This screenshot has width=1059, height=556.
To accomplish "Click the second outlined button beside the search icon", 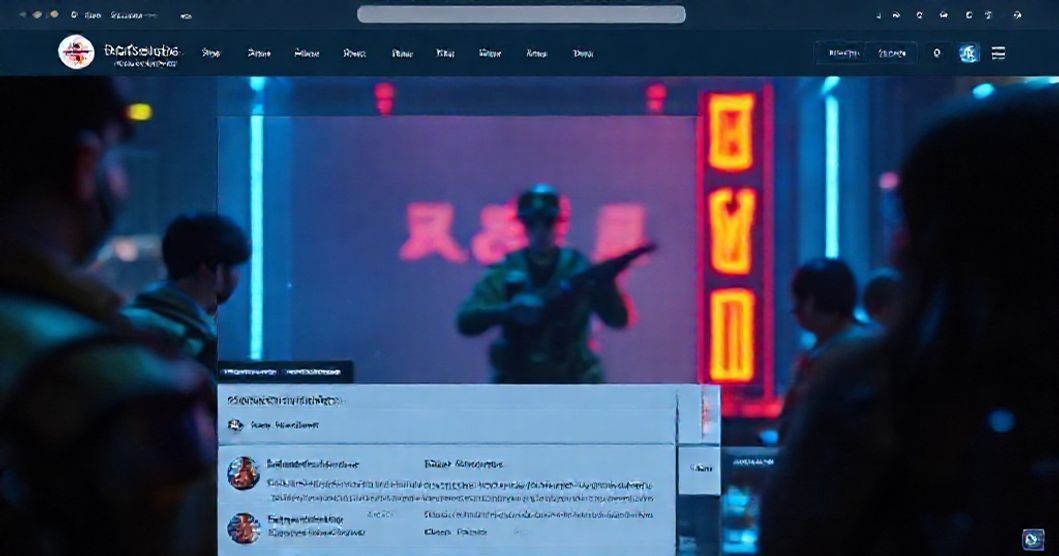I will coord(892,53).
